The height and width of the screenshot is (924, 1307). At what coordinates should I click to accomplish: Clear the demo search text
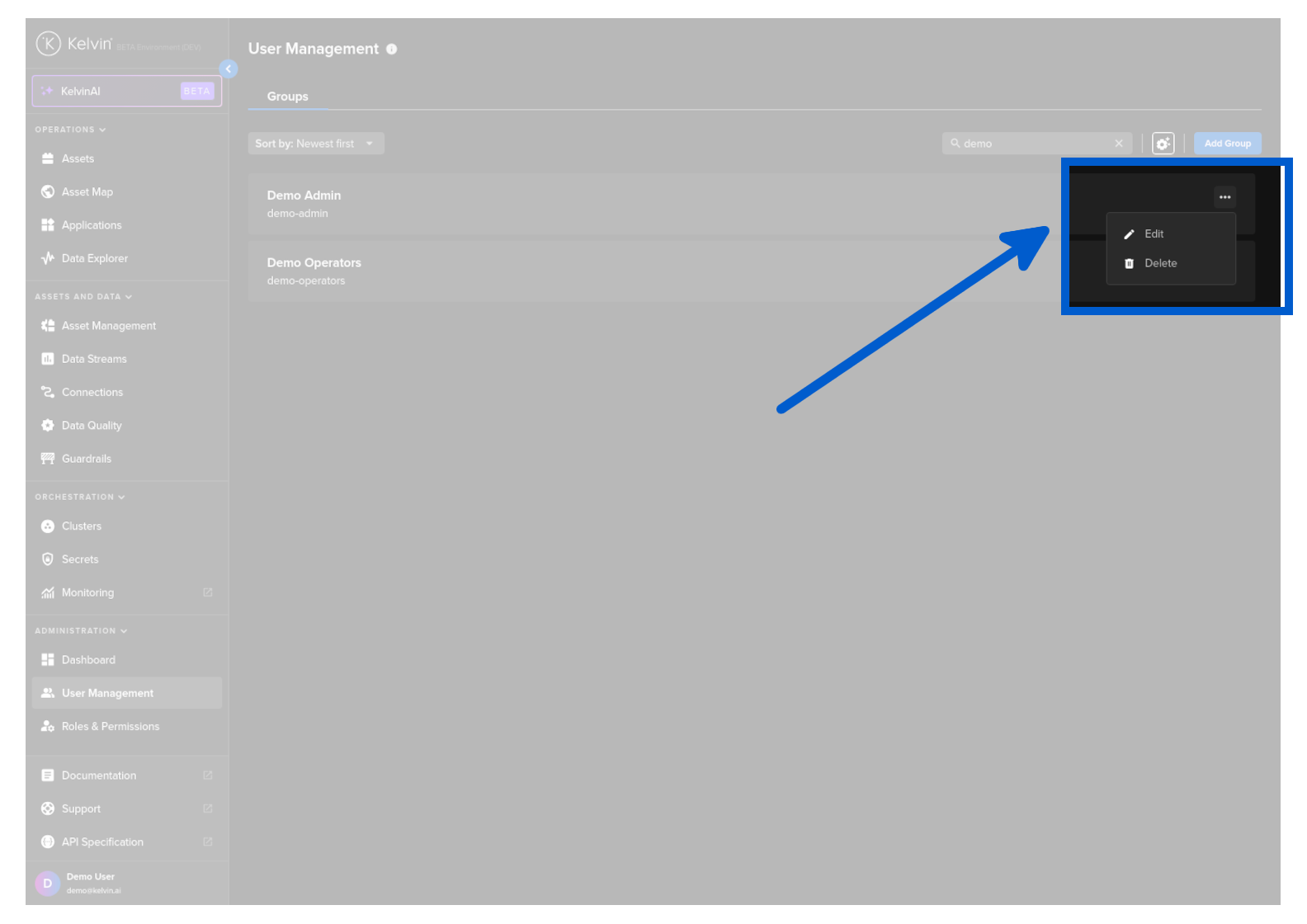tap(1119, 144)
